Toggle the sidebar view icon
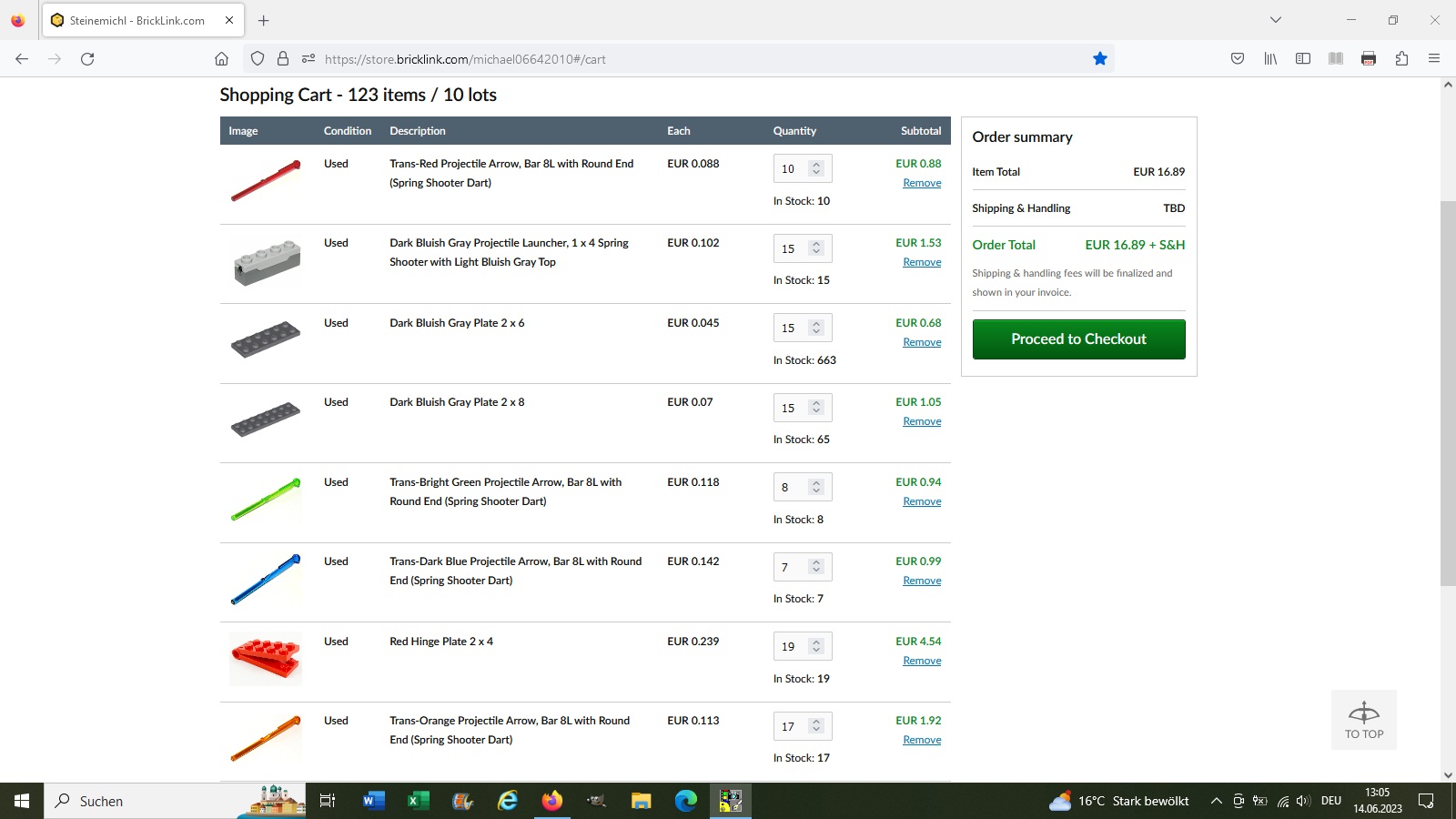 click(x=1303, y=58)
